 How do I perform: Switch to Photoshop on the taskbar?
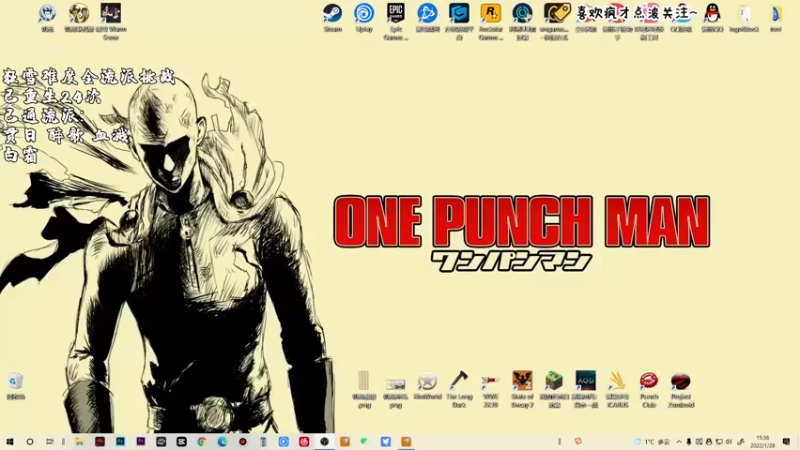(120, 441)
